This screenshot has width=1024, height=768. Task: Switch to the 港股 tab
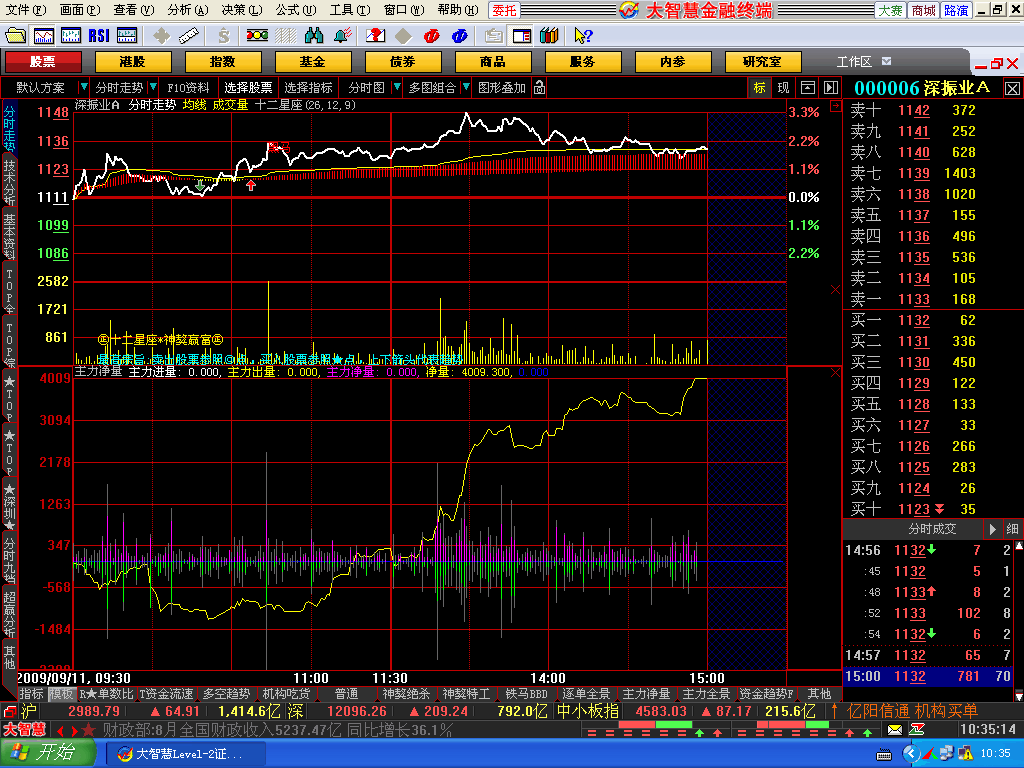point(133,61)
